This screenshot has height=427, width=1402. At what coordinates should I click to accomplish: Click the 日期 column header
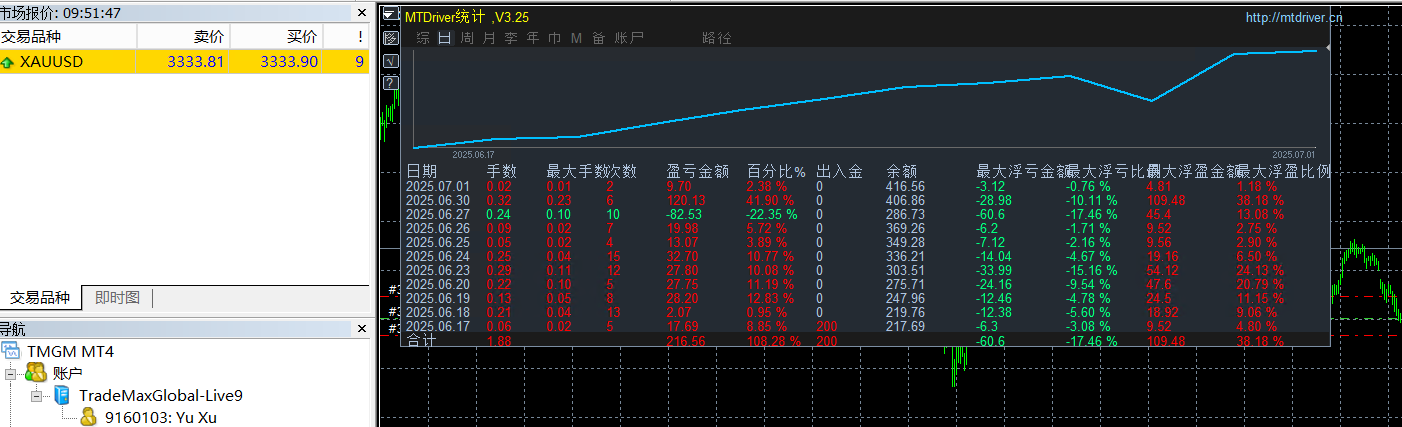coord(421,171)
